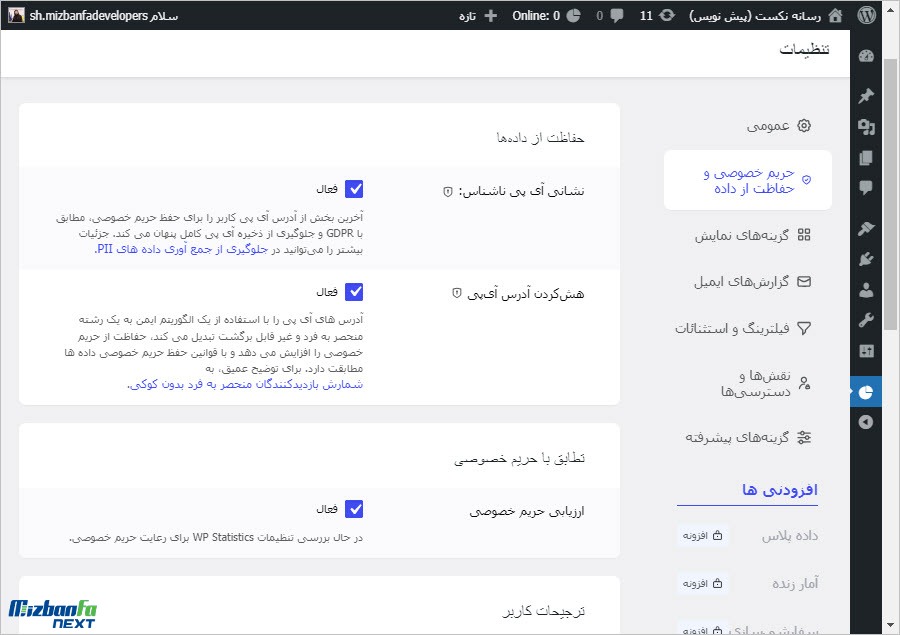Click the تنظیمات page title
The height and width of the screenshot is (635, 900).
[804, 49]
